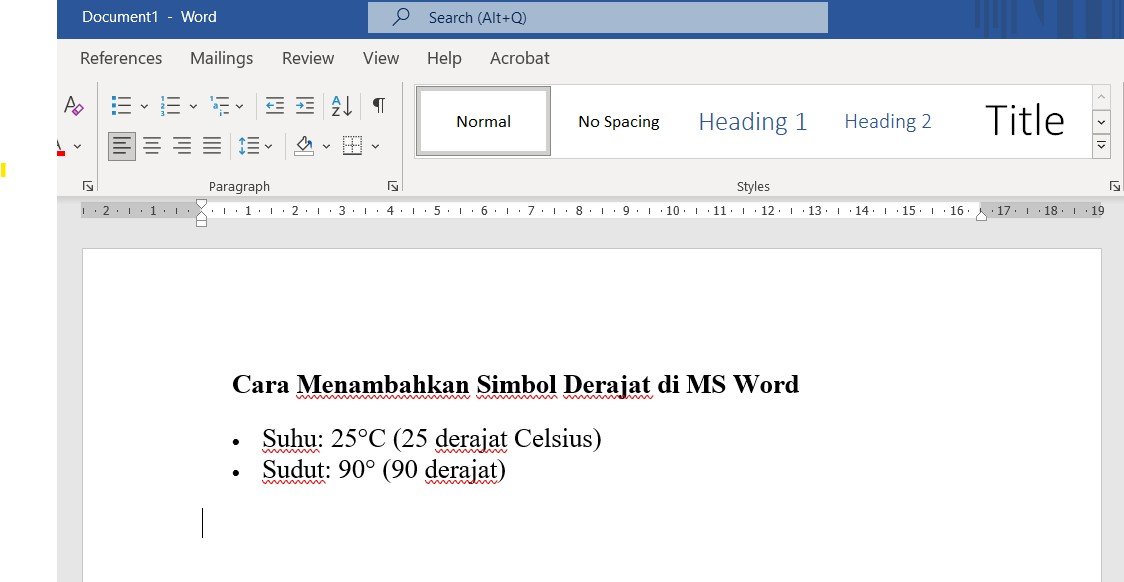Apply borders using the Borders icon
This screenshot has width=1124, height=582.
coord(352,147)
